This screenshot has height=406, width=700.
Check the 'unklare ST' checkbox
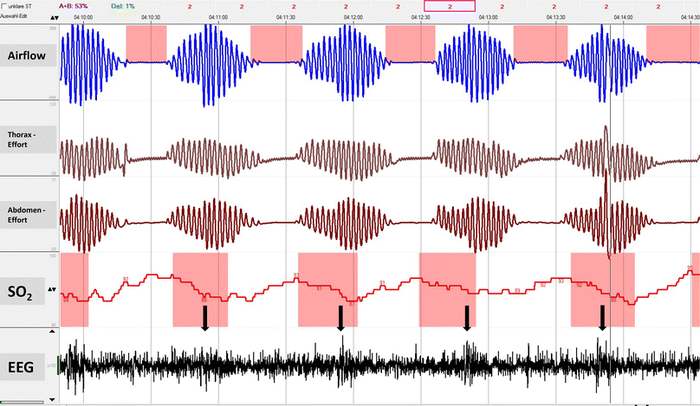pos(5,6)
